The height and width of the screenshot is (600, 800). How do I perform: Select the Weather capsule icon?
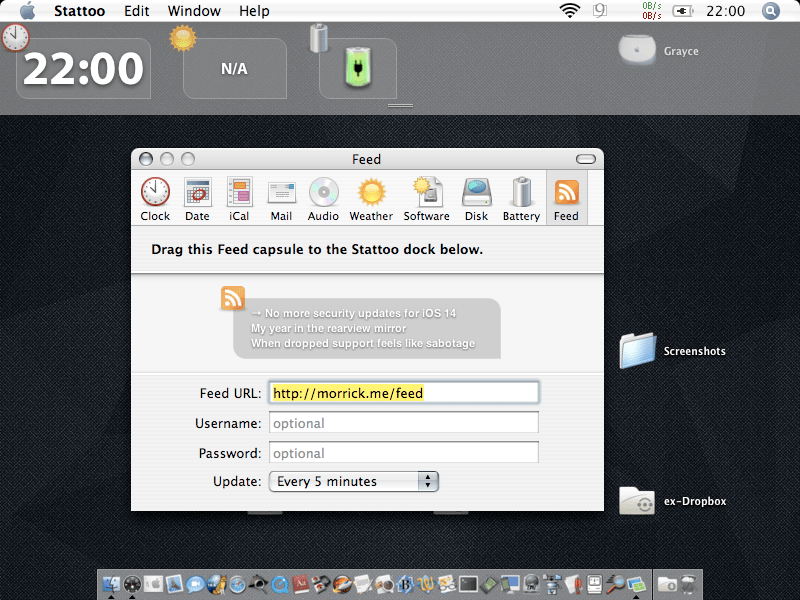[x=371, y=199]
